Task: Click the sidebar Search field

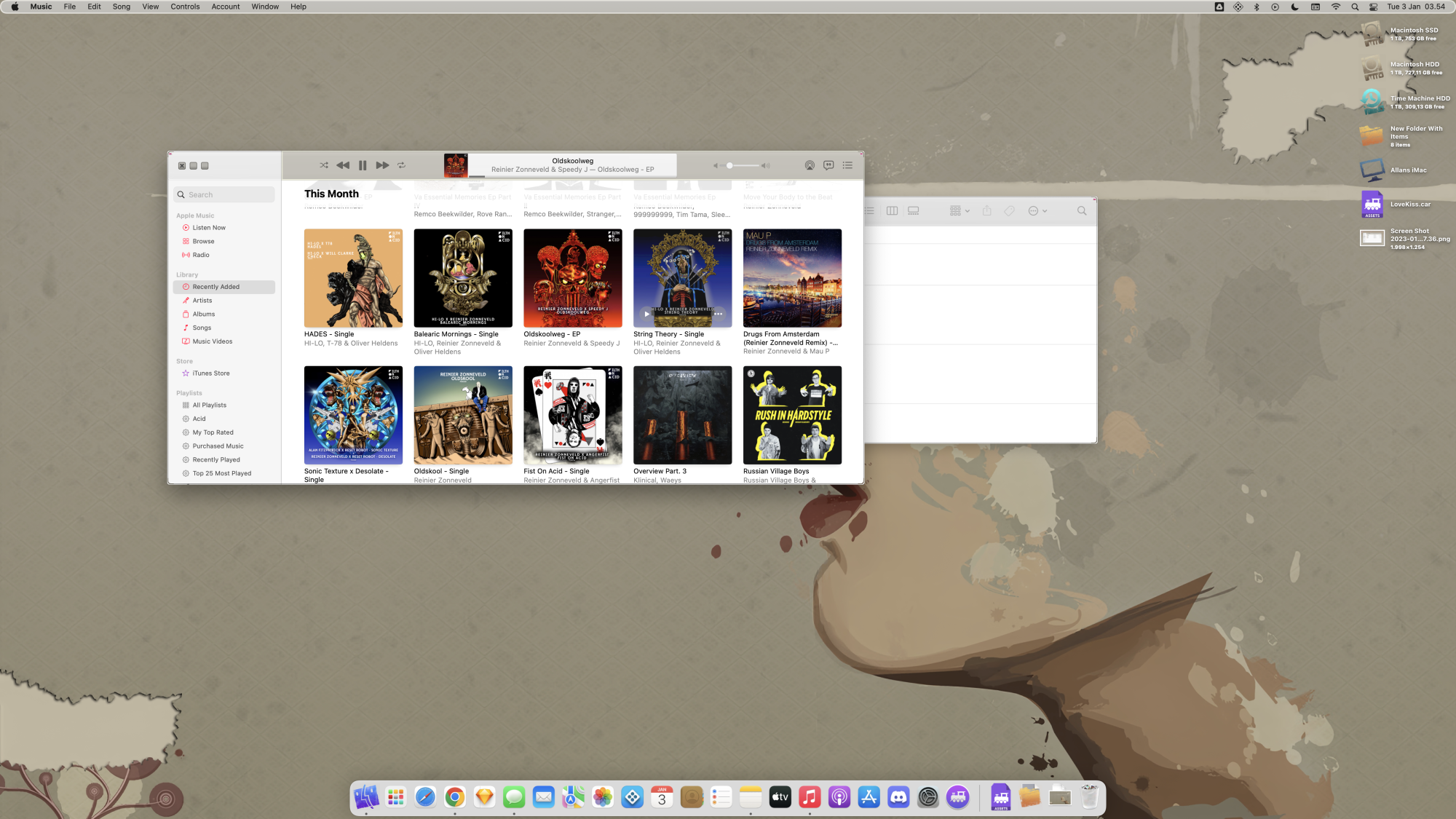Action: coord(225,194)
